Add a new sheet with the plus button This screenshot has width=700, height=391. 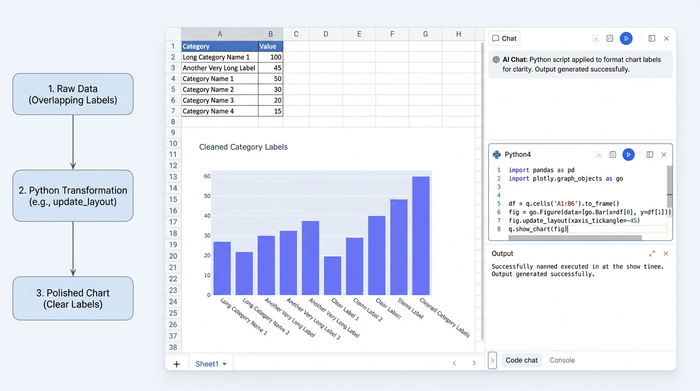point(177,364)
